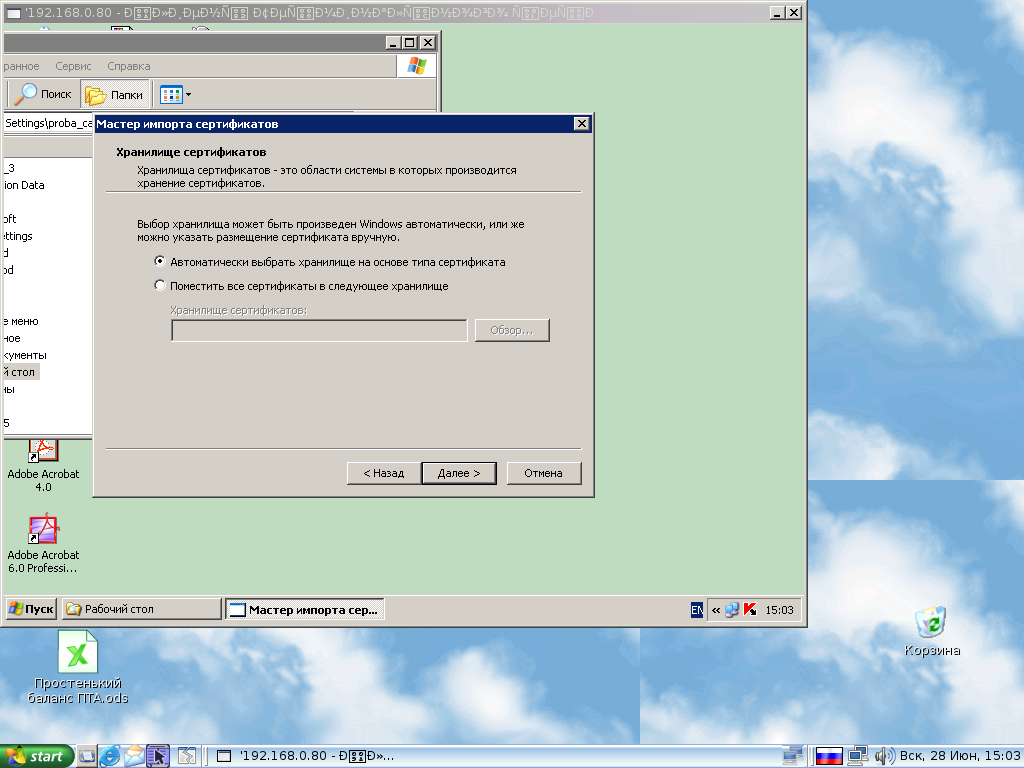The height and width of the screenshot is (768, 1024).
Task: Open the Views dropdown in Explorer toolbar
Action: [175, 95]
